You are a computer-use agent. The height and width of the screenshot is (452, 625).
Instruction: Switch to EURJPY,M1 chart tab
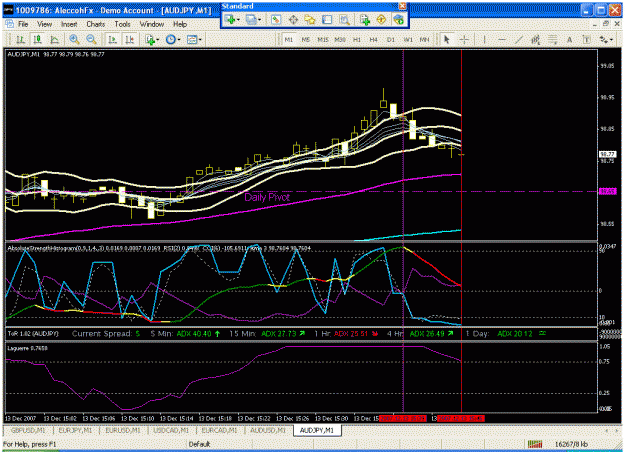pos(75,430)
